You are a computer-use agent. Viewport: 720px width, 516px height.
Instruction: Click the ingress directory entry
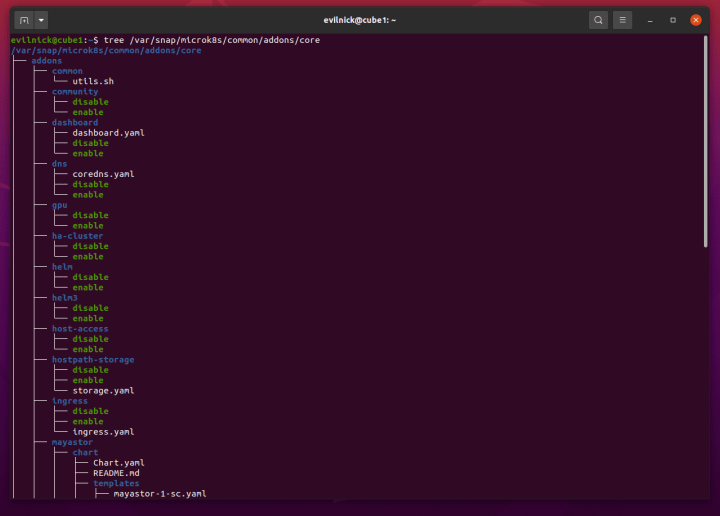(x=69, y=401)
